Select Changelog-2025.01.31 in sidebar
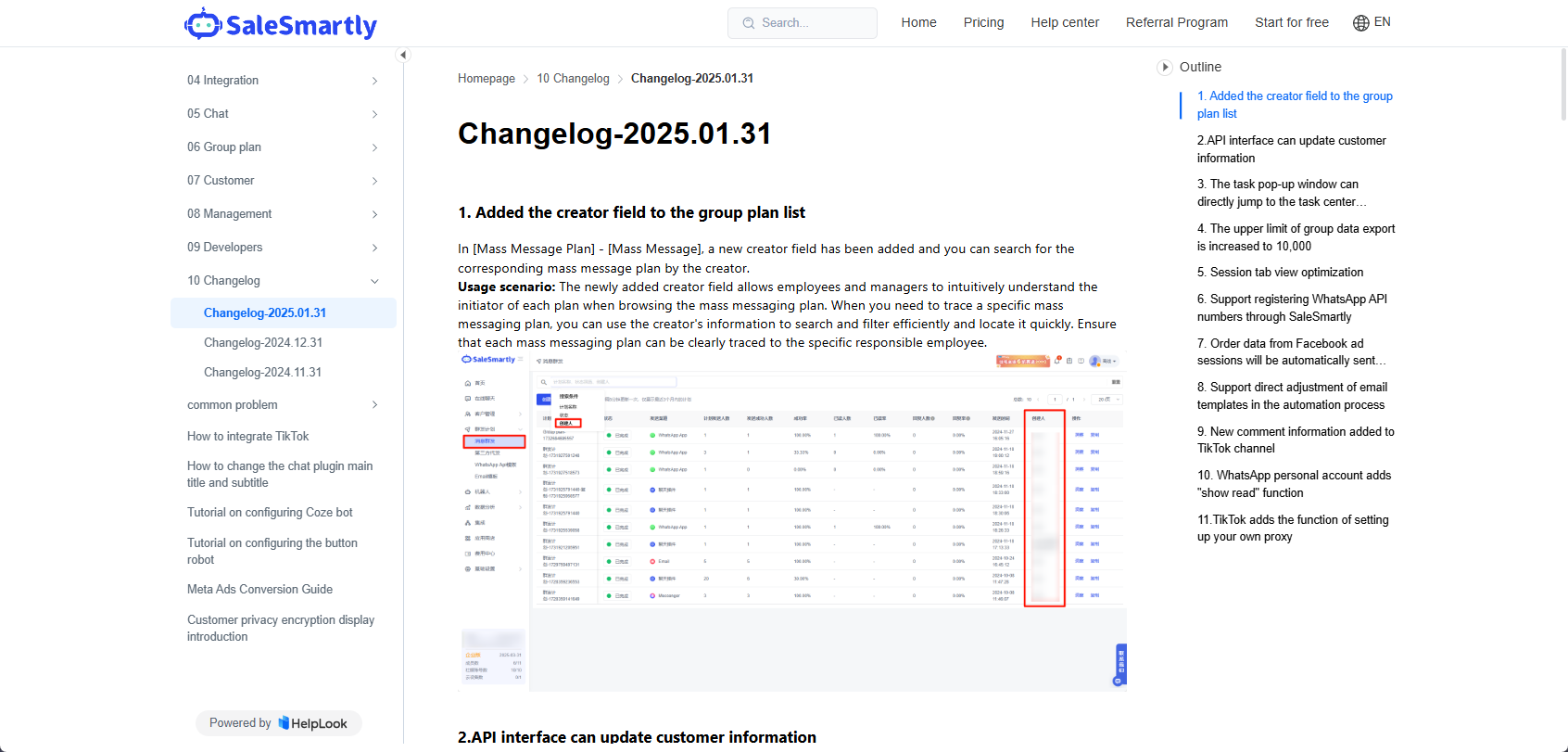Screen dimensions: 1568x752 283,313
